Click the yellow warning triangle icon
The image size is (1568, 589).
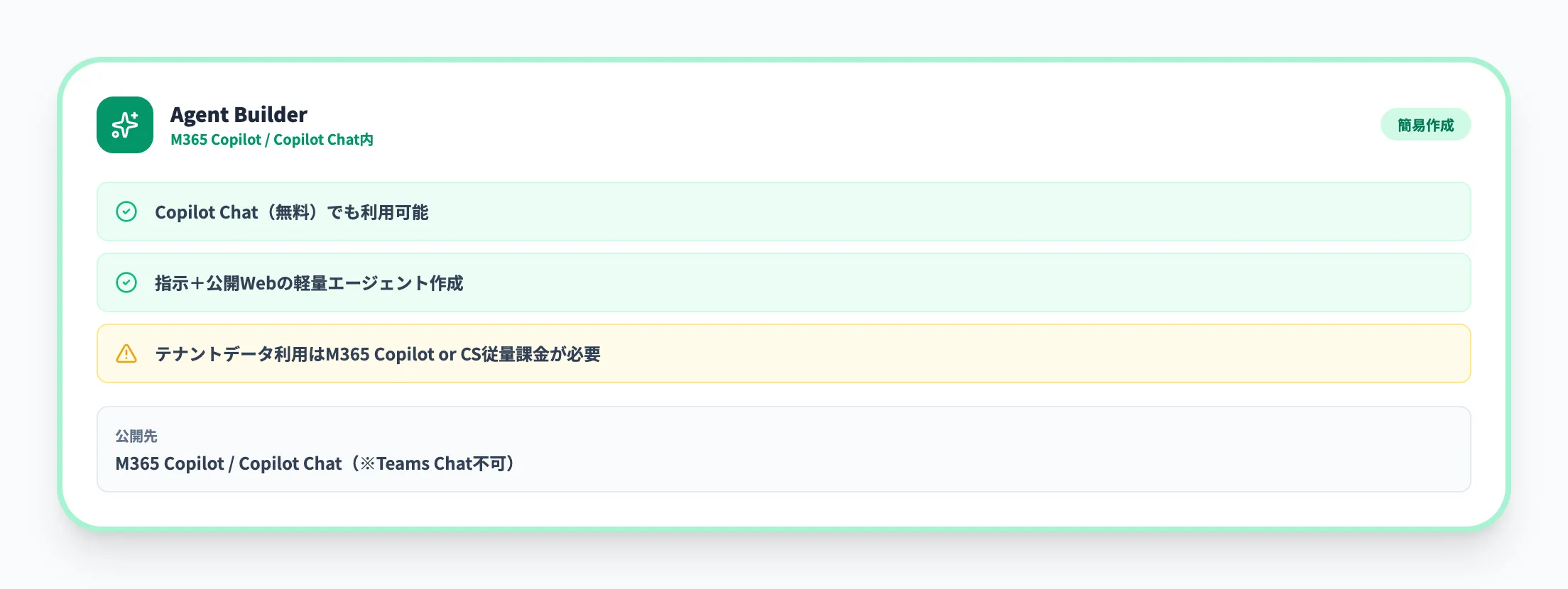click(x=126, y=353)
